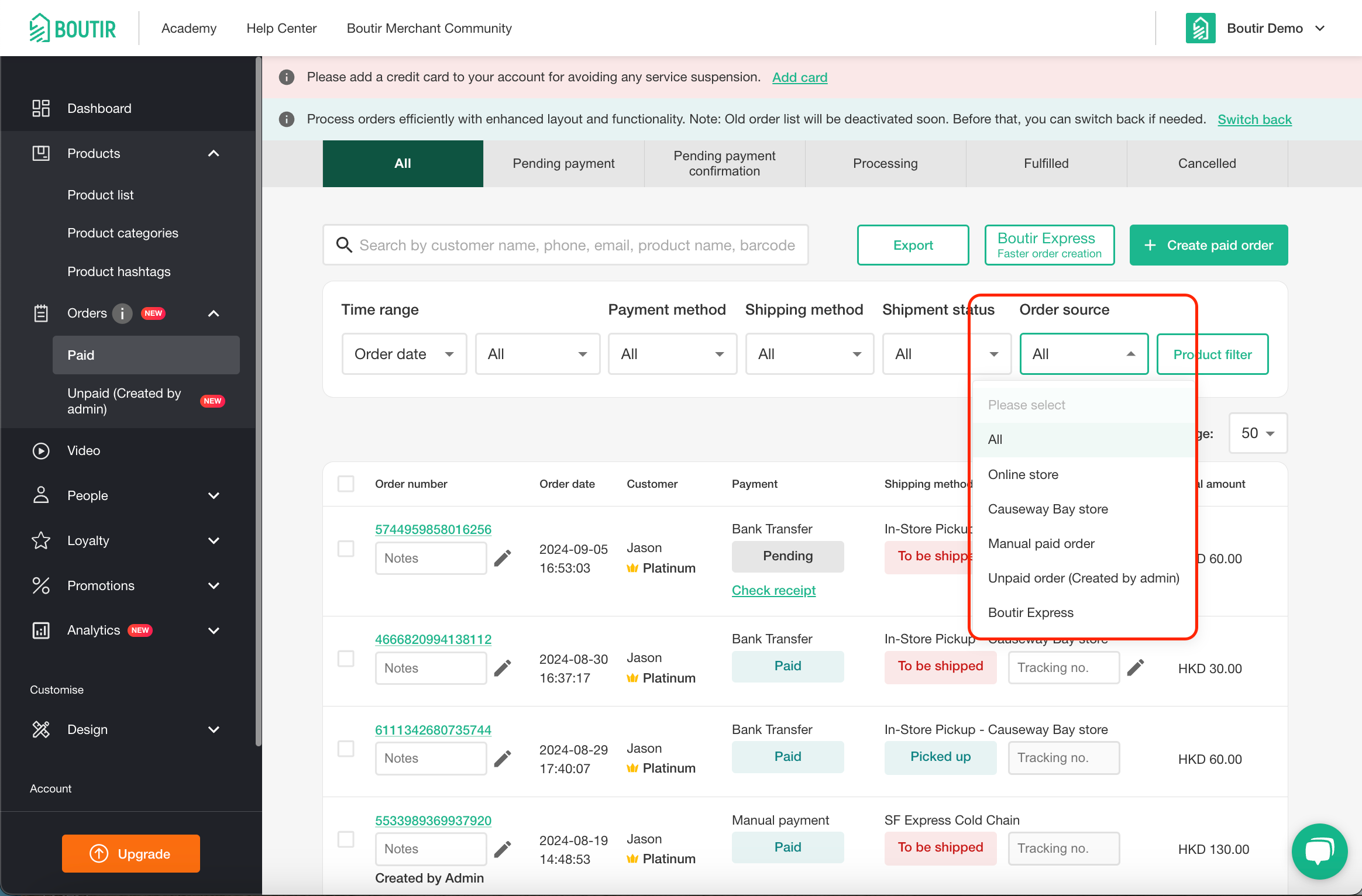Click the Products sidebar icon

41,153
